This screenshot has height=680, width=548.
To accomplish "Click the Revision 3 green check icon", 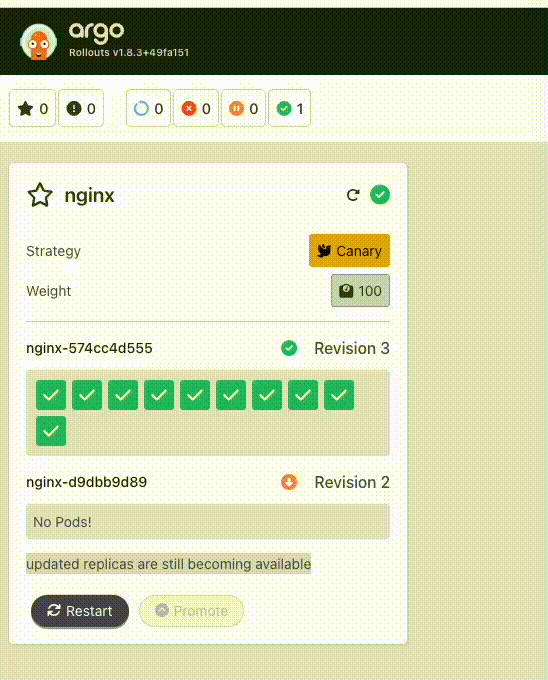I will click(x=289, y=348).
